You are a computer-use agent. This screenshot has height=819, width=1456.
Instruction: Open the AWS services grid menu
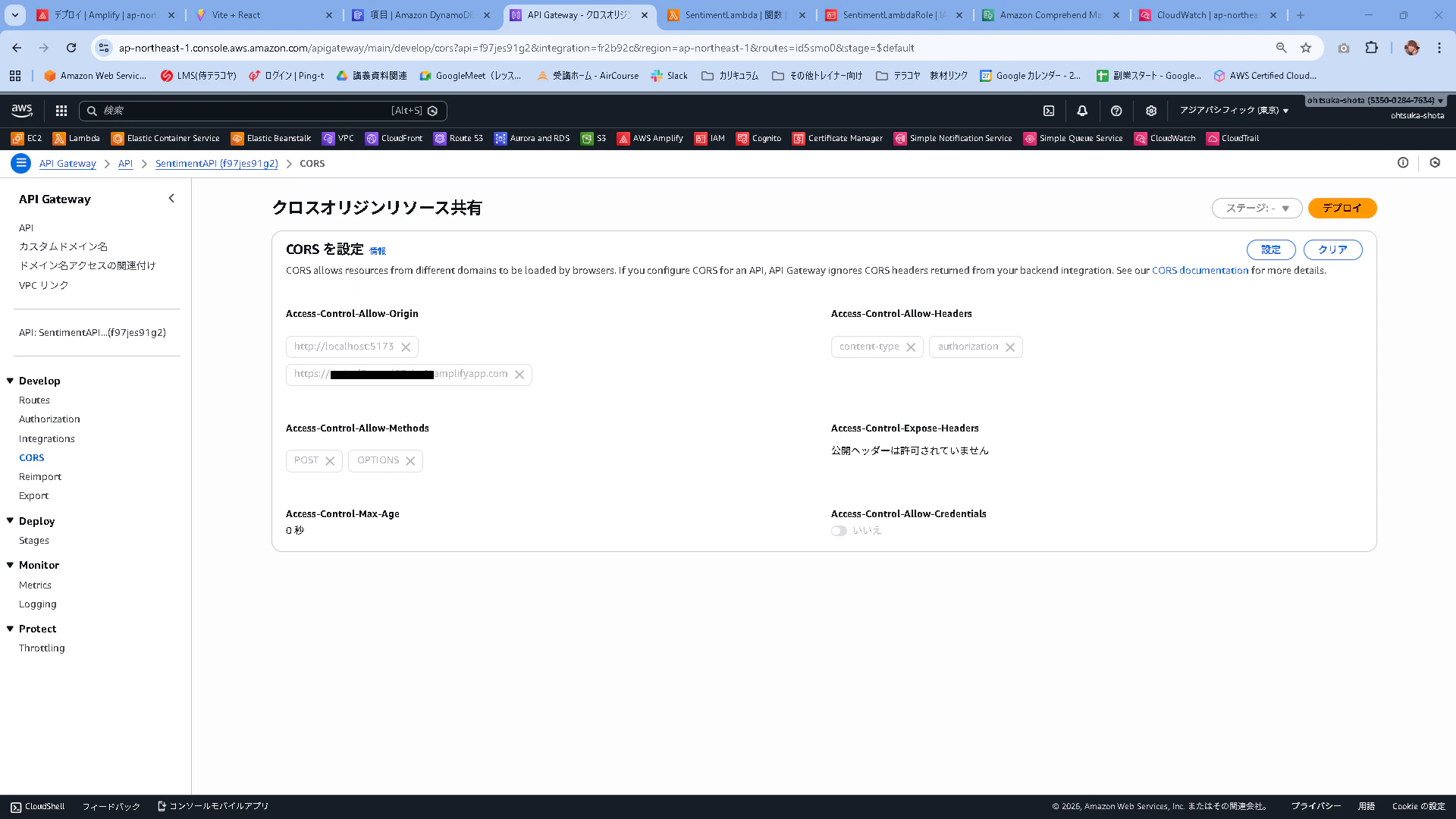coord(61,111)
